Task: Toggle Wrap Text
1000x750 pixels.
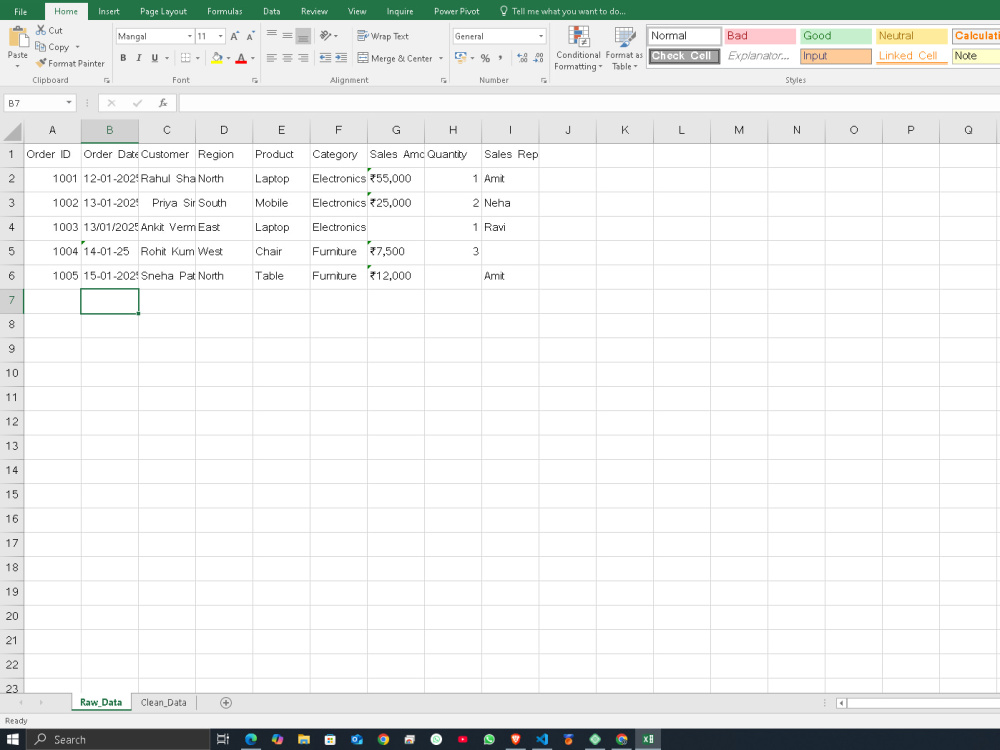Action: (383, 36)
